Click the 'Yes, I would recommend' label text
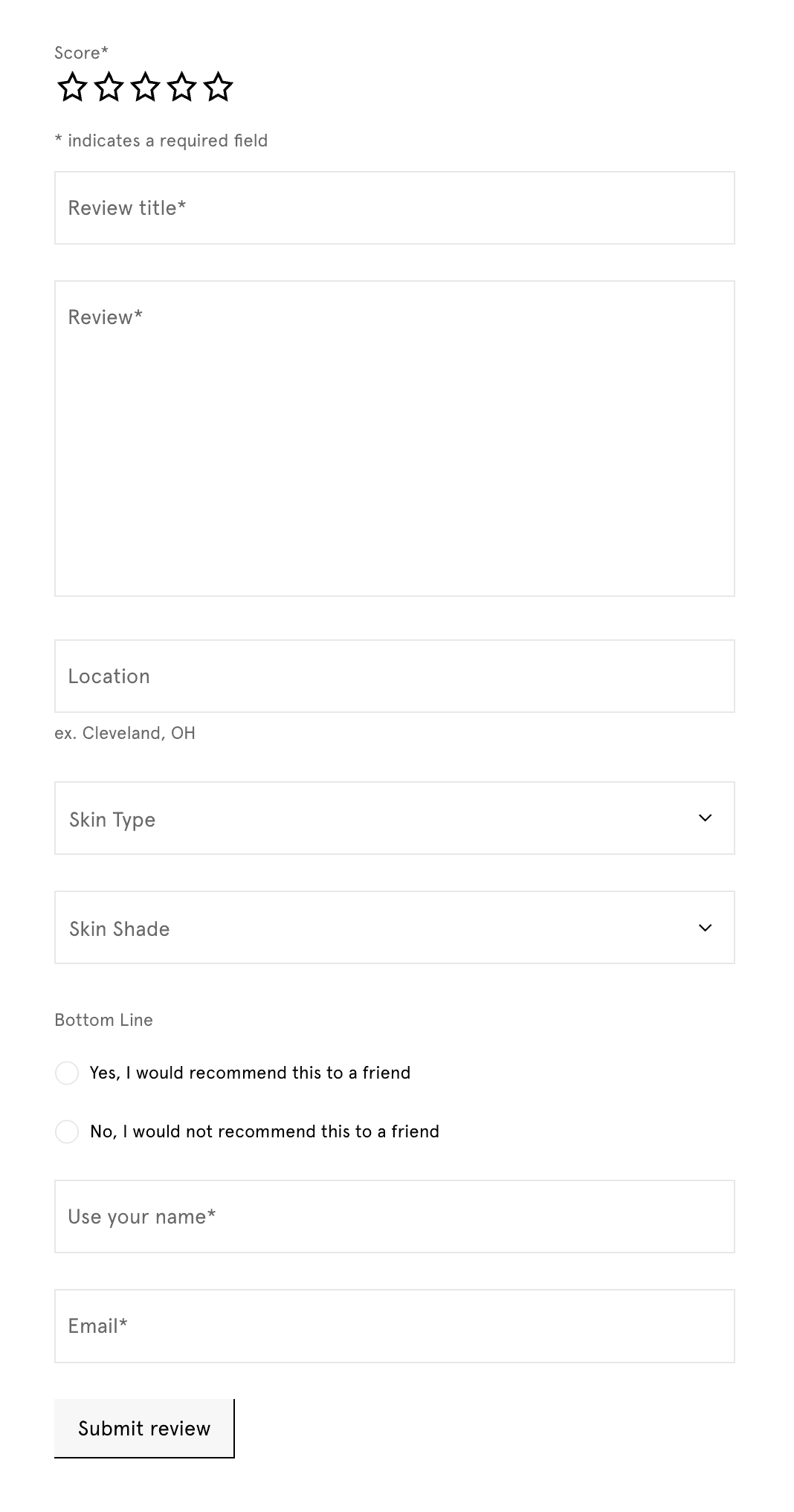 click(x=250, y=1073)
